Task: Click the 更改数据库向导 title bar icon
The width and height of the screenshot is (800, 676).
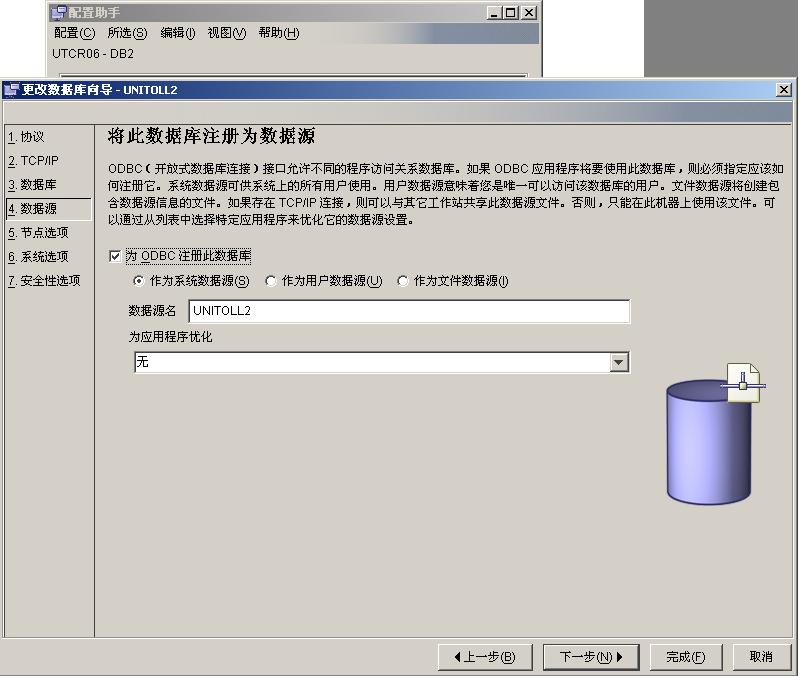Action: pos(11,90)
